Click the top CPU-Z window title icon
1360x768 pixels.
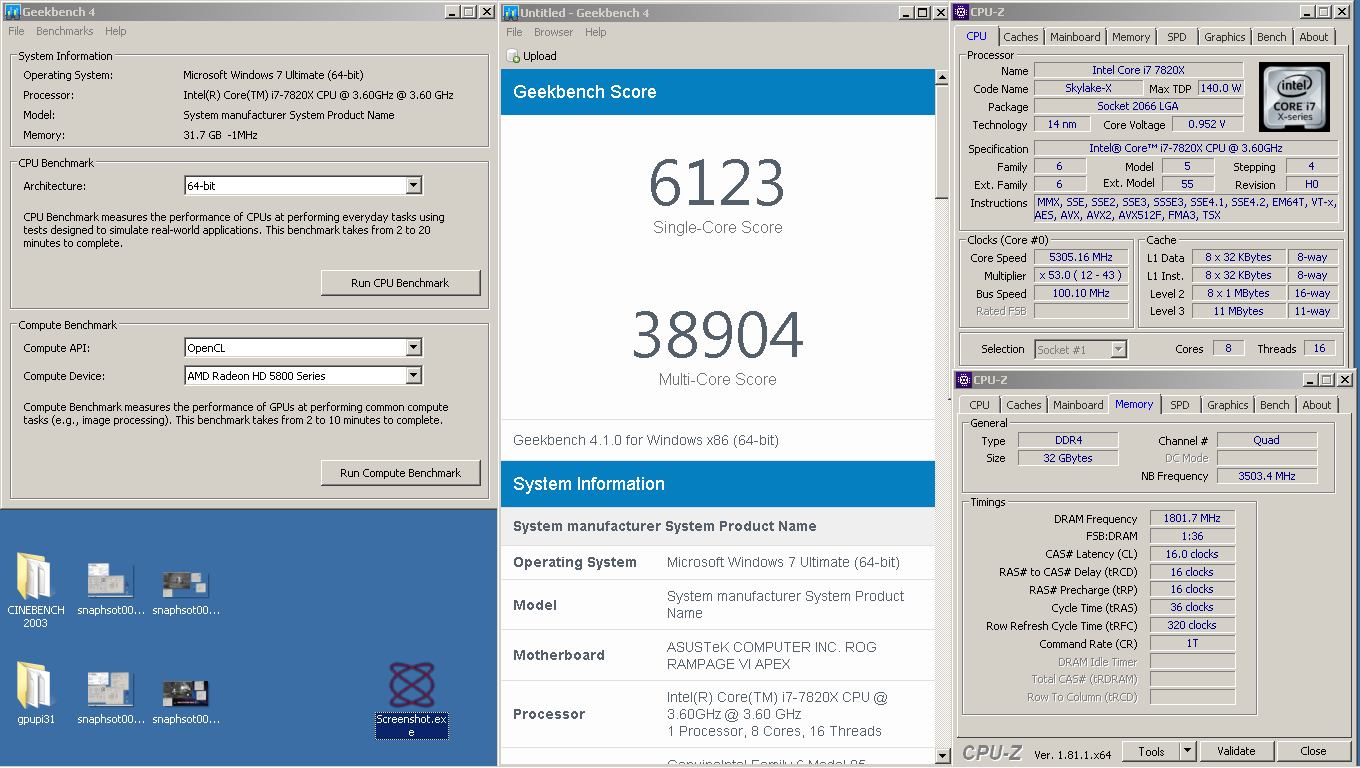coord(963,12)
